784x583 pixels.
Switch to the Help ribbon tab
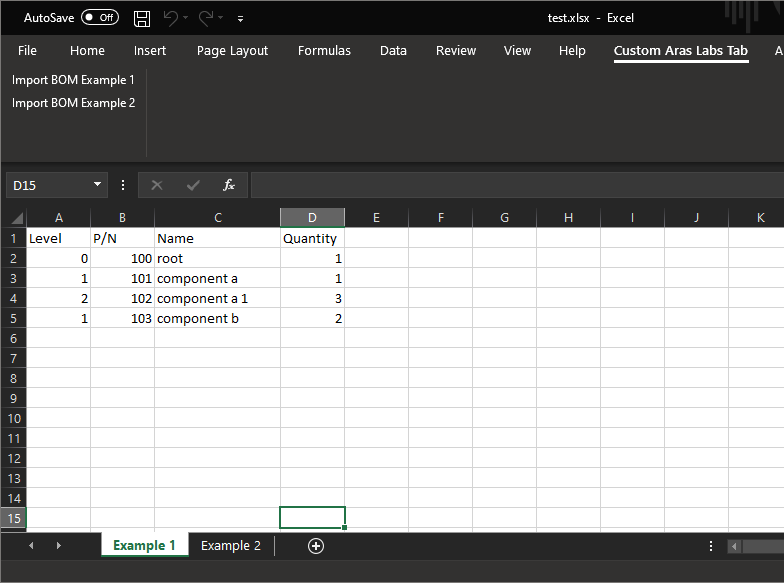point(572,50)
